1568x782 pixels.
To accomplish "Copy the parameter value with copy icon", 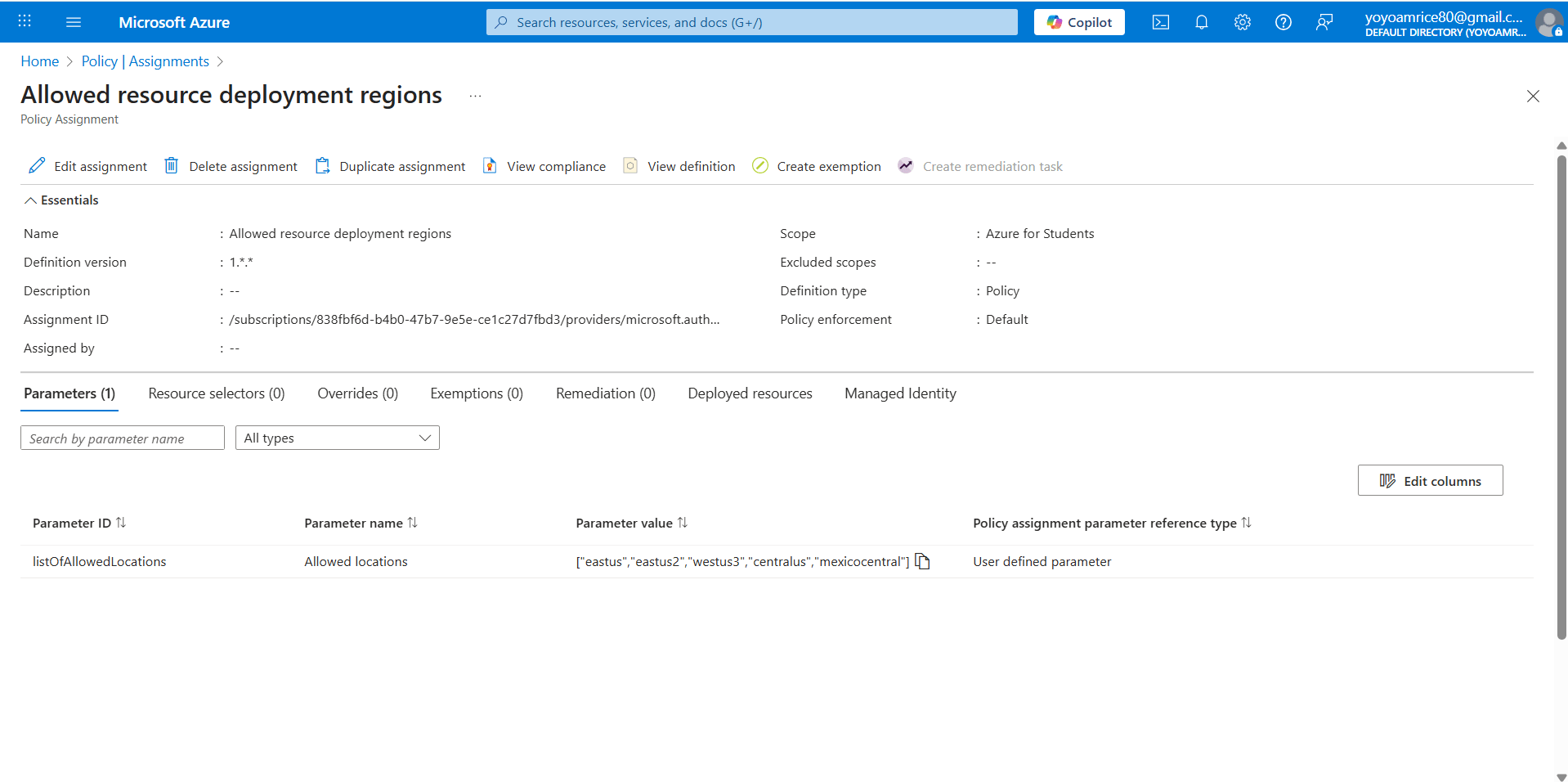I will point(923,561).
